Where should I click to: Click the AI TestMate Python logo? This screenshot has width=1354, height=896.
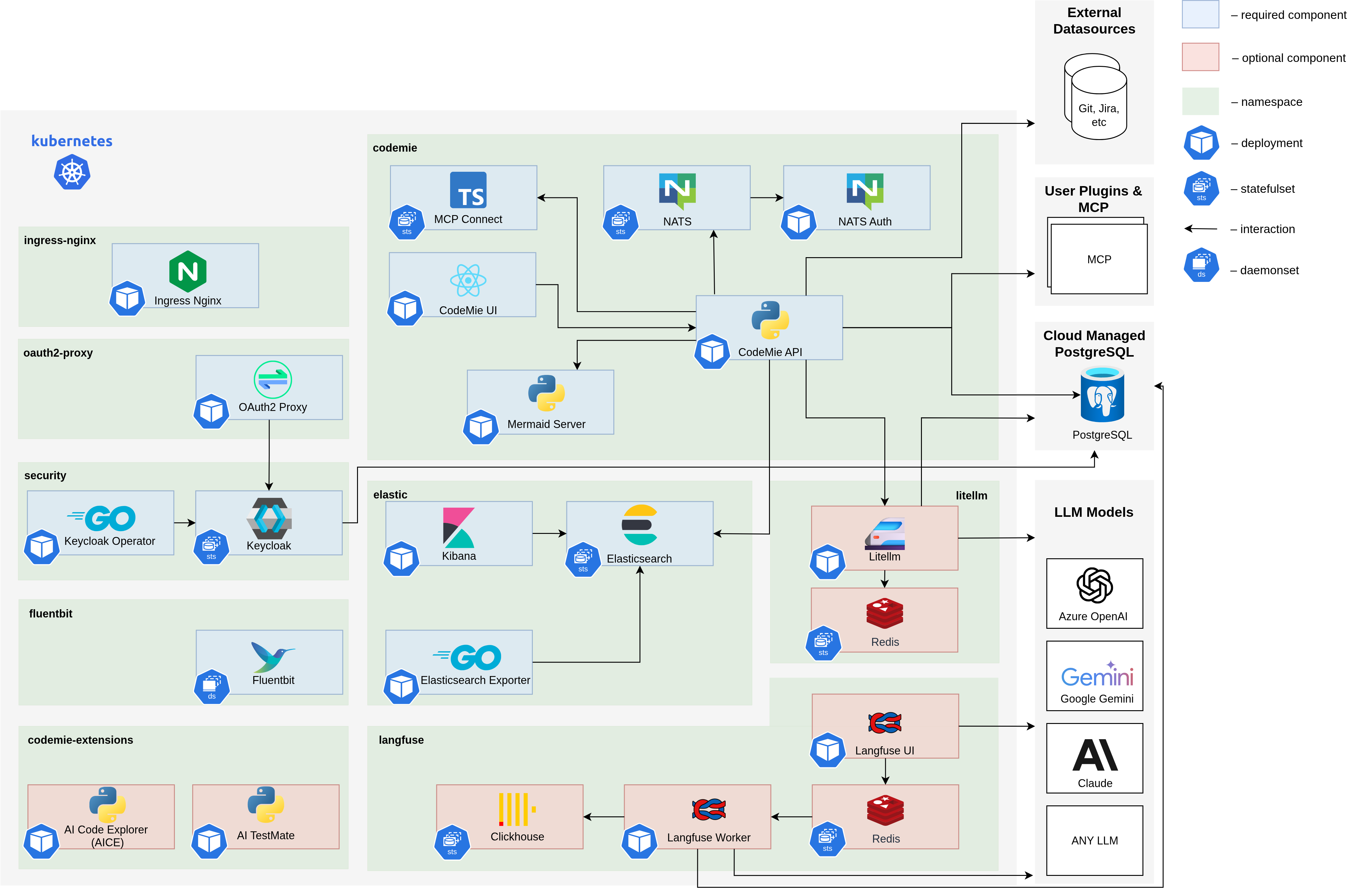point(266,804)
